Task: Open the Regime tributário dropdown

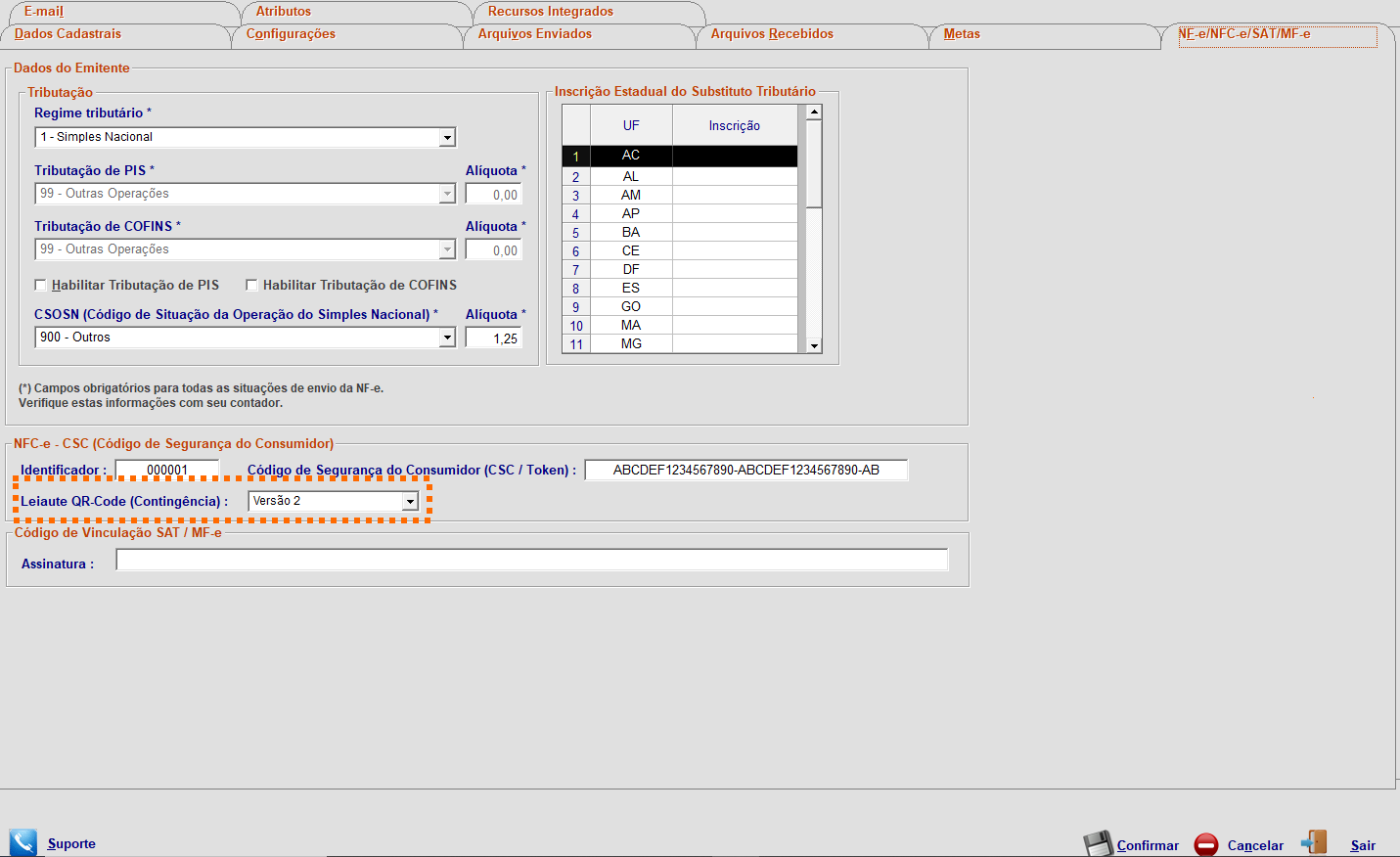Action: (447, 138)
